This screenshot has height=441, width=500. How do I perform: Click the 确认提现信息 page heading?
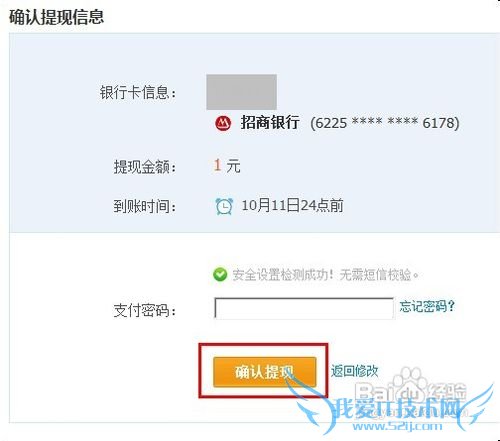click(56, 17)
